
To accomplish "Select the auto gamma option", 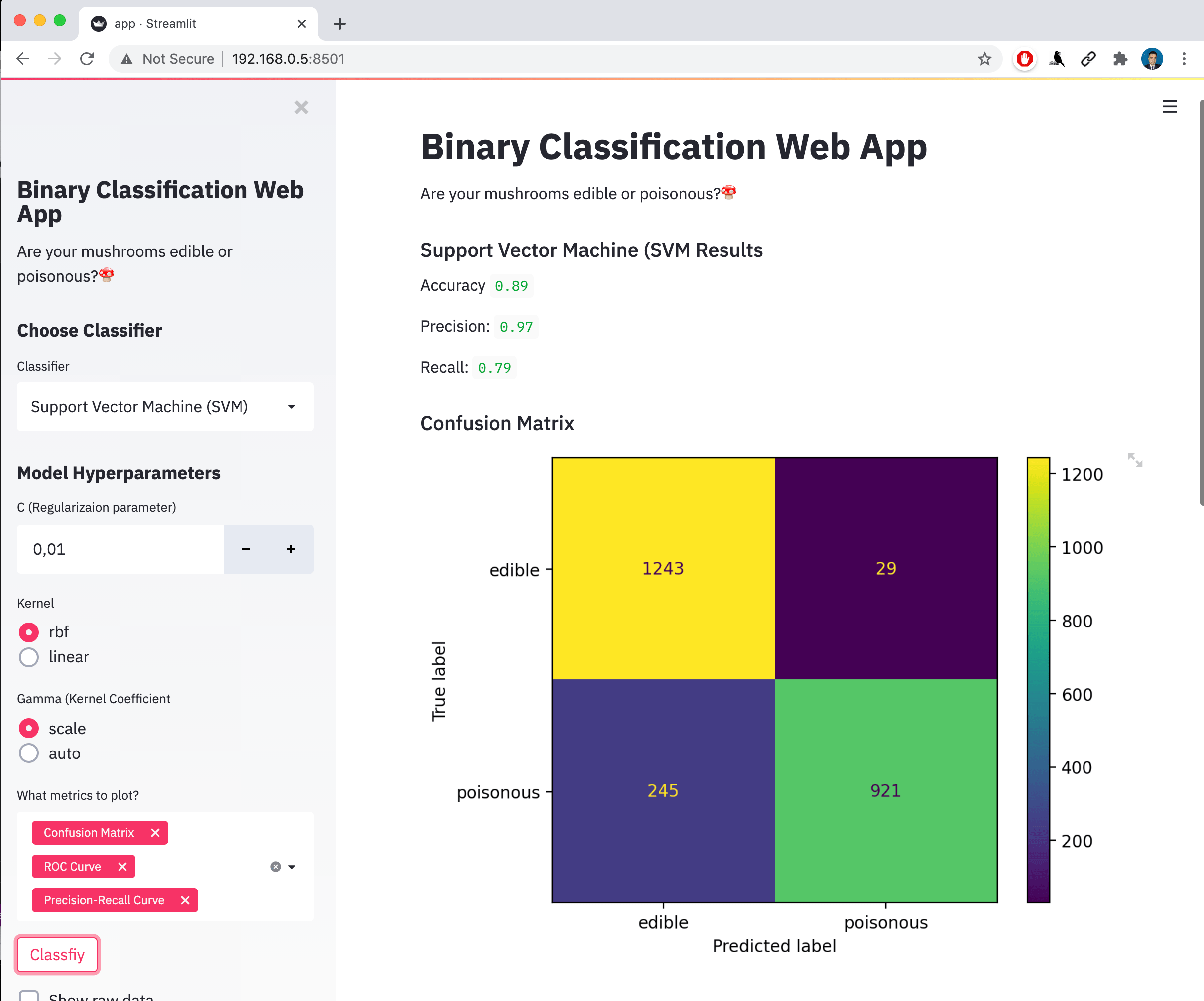I will 29,753.
